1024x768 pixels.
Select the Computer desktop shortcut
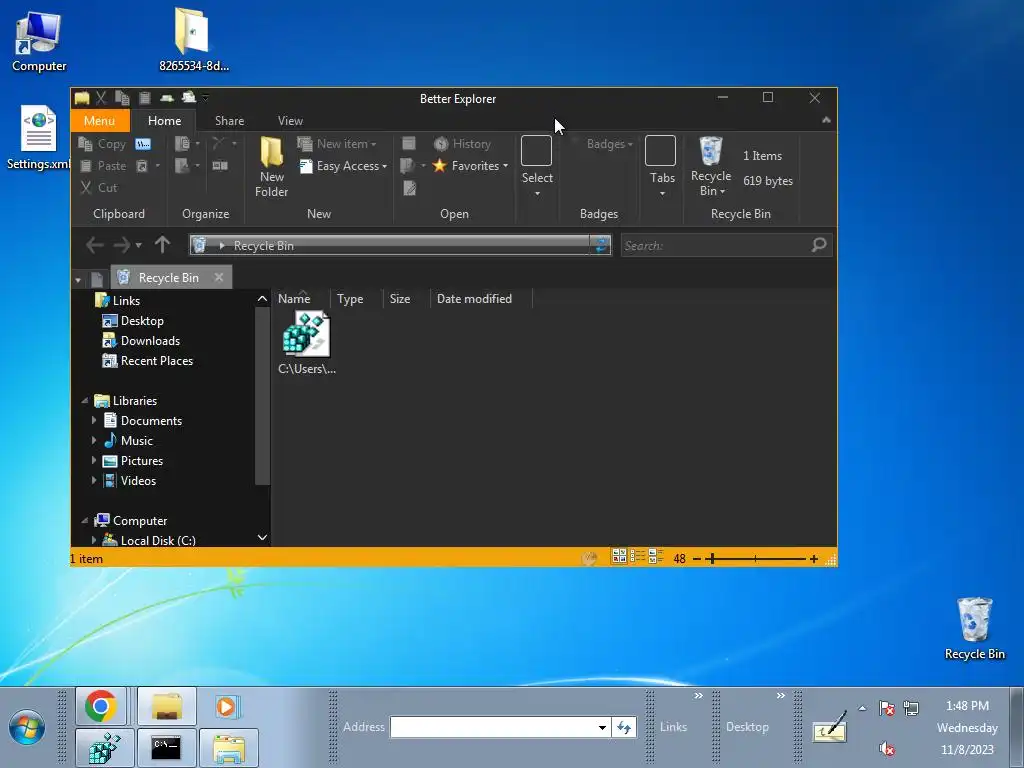[39, 42]
